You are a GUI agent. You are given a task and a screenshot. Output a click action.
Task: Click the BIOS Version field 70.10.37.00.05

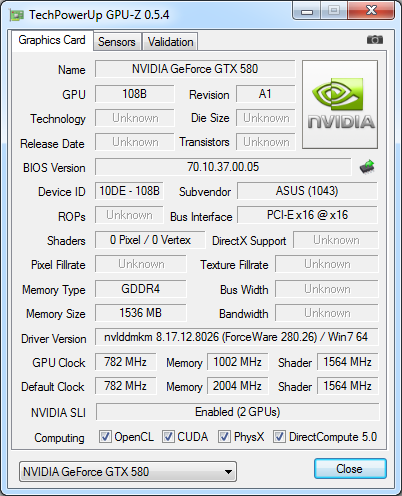pyautogui.click(x=223, y=167)
